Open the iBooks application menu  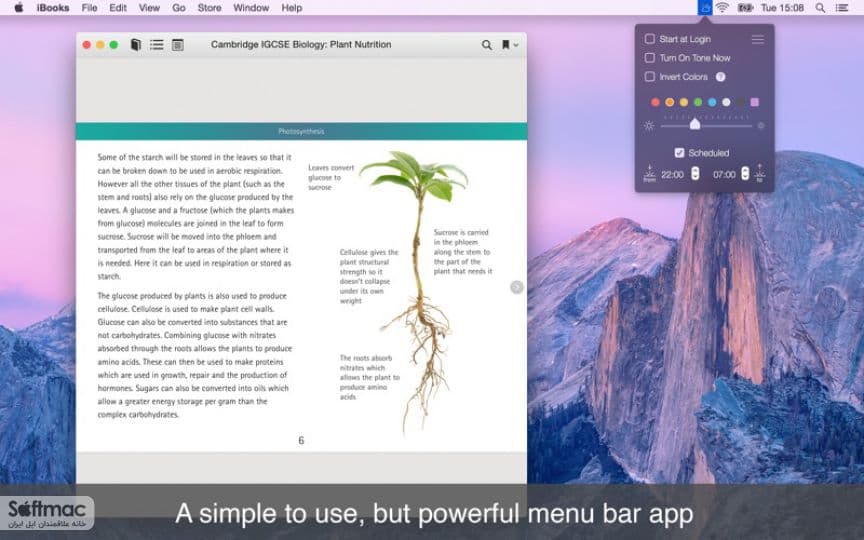tap(53, 8)
